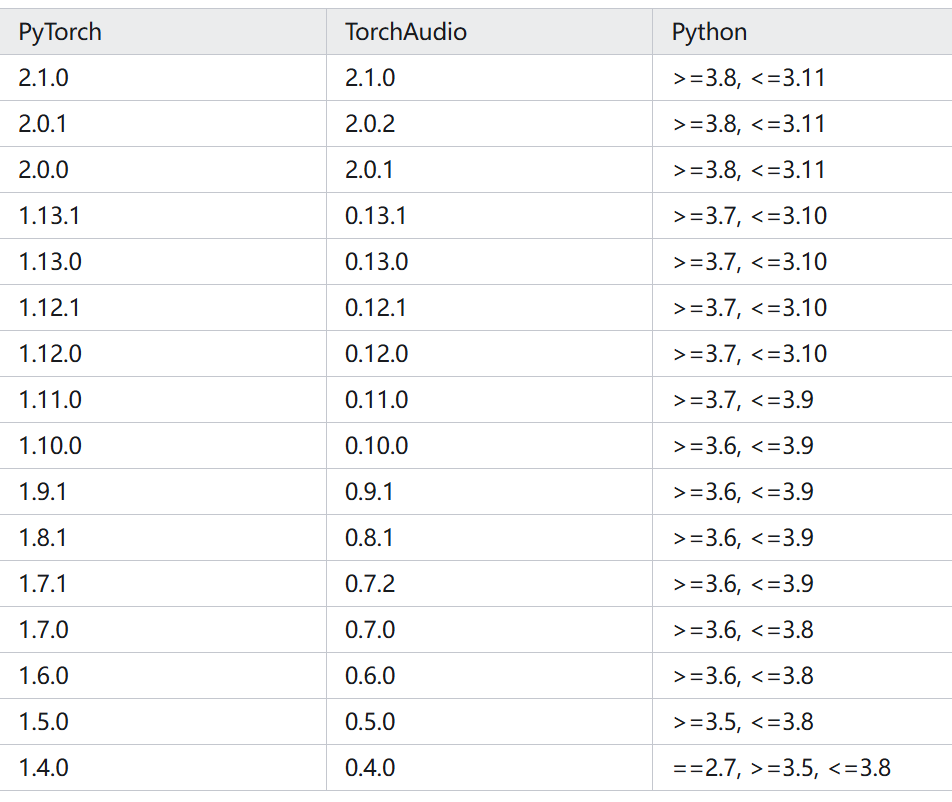Click TorchAudio version 0.4.0 cell
Image resolution: width=952 pixels, height=802 pixels.
489,768
